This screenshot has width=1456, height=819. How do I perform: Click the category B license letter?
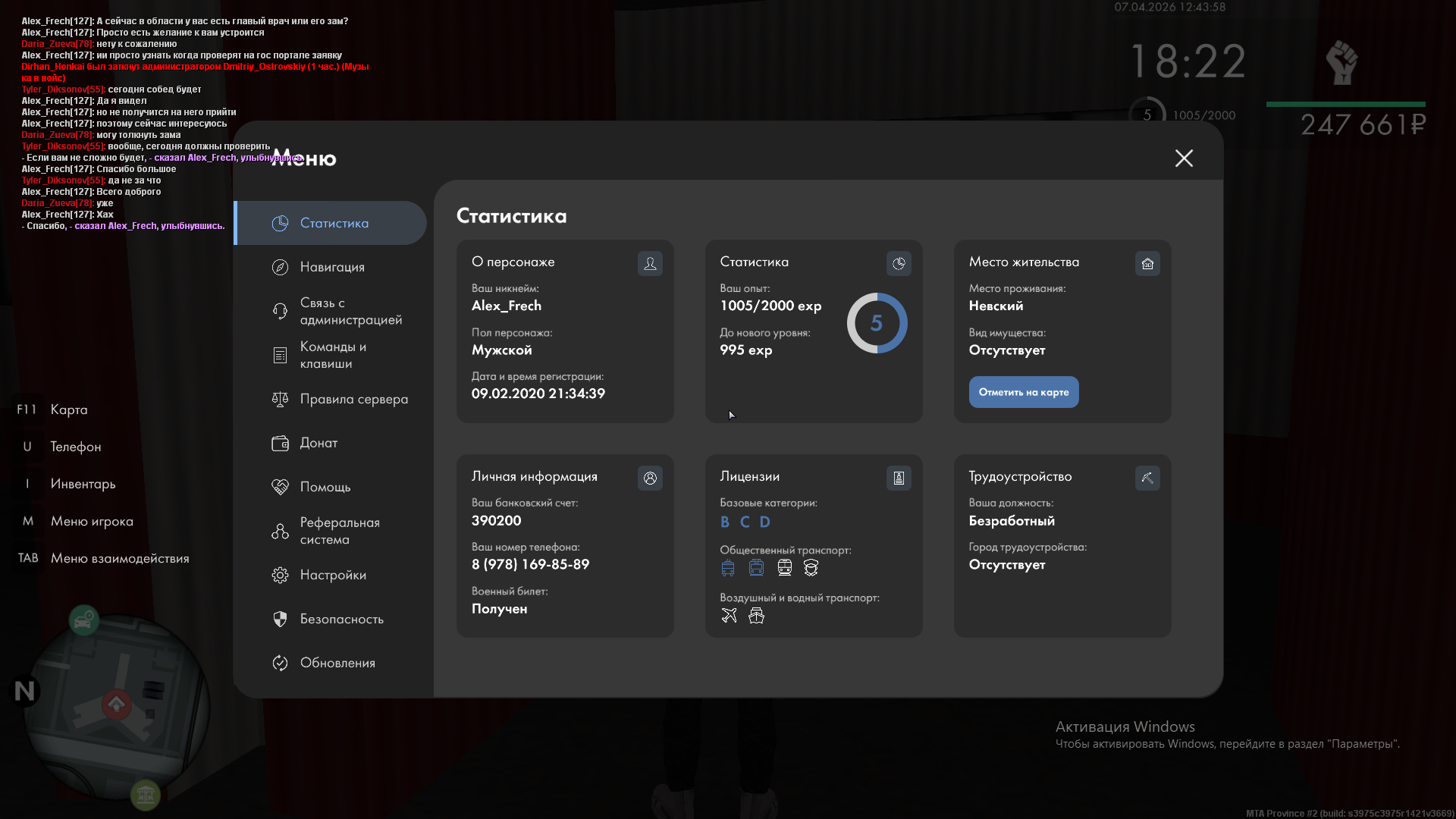[725, 522]
